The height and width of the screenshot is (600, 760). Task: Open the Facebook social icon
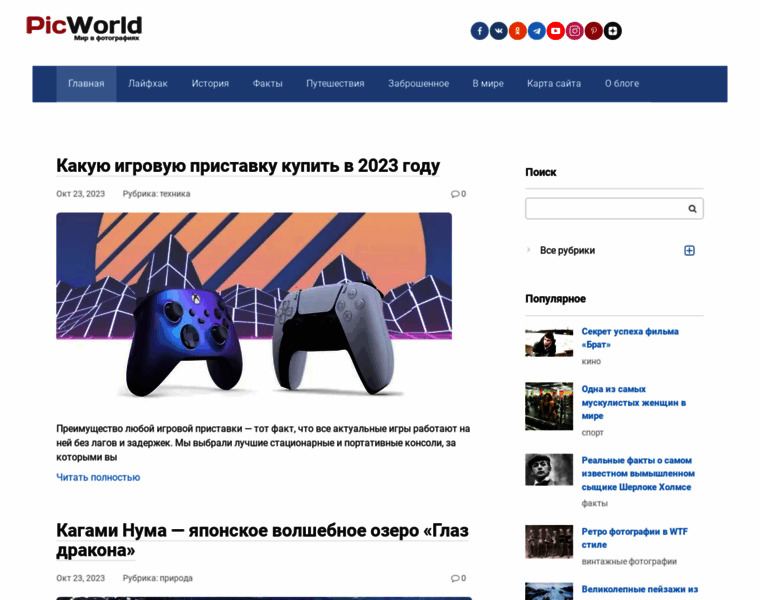click(x=479, y=31)
